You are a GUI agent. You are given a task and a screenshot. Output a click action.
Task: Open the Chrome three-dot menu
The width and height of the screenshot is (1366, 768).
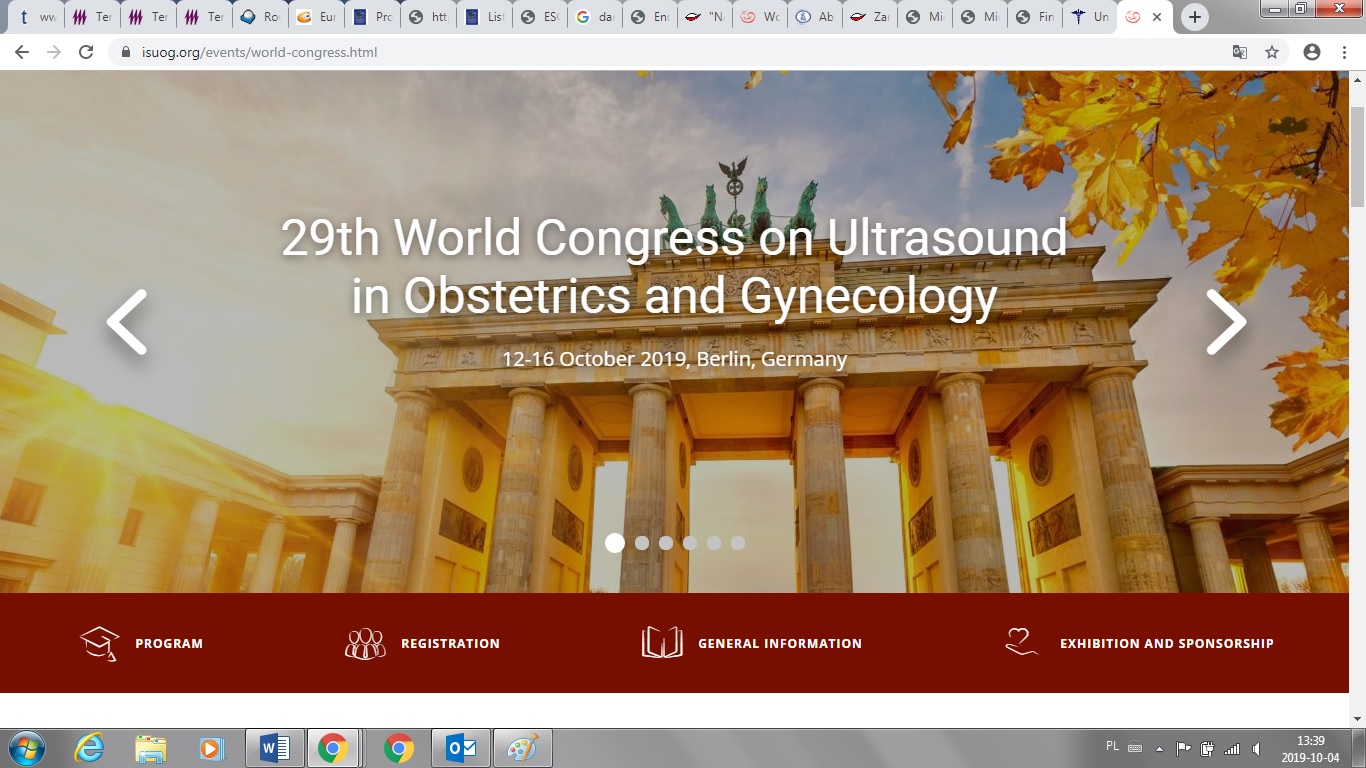1342,52
